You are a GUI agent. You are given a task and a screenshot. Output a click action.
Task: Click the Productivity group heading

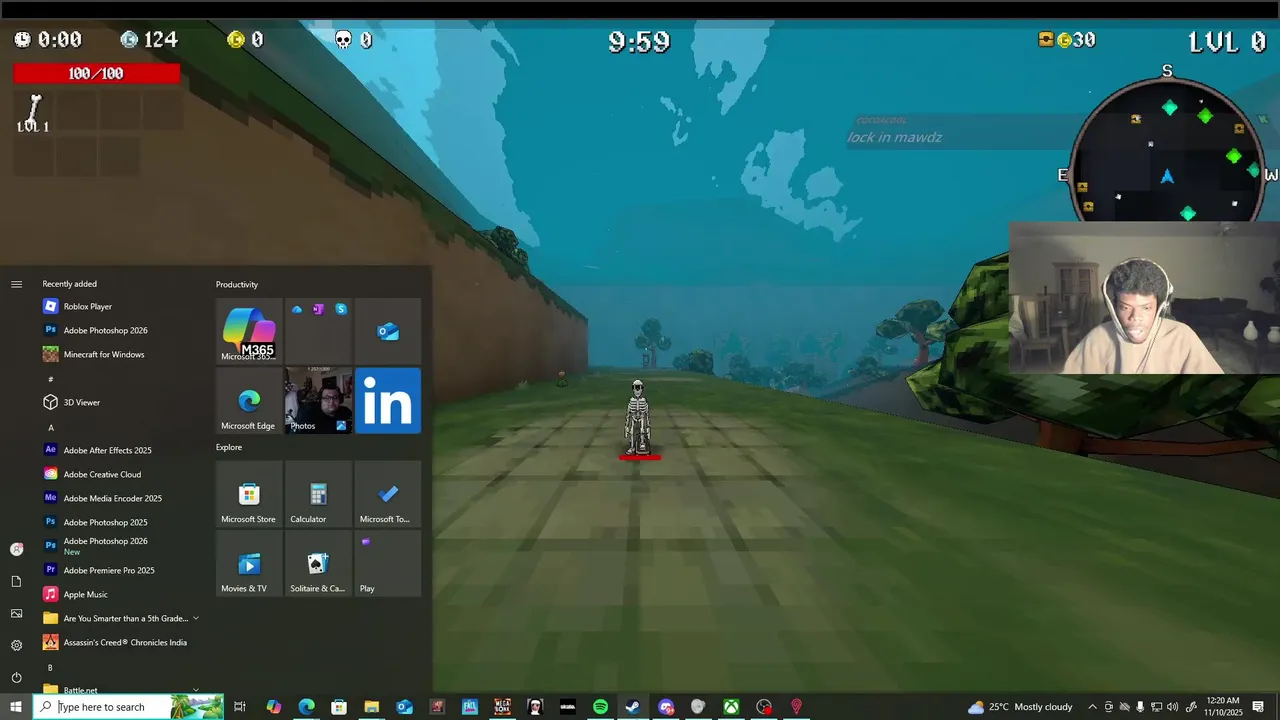(x=237, y=284)
